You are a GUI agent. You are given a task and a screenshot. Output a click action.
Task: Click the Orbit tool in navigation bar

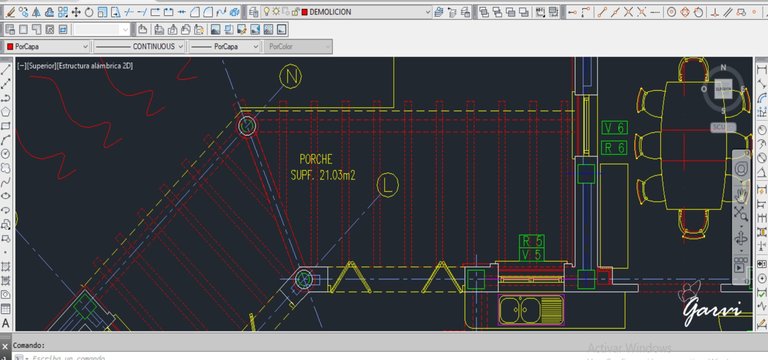742,239
